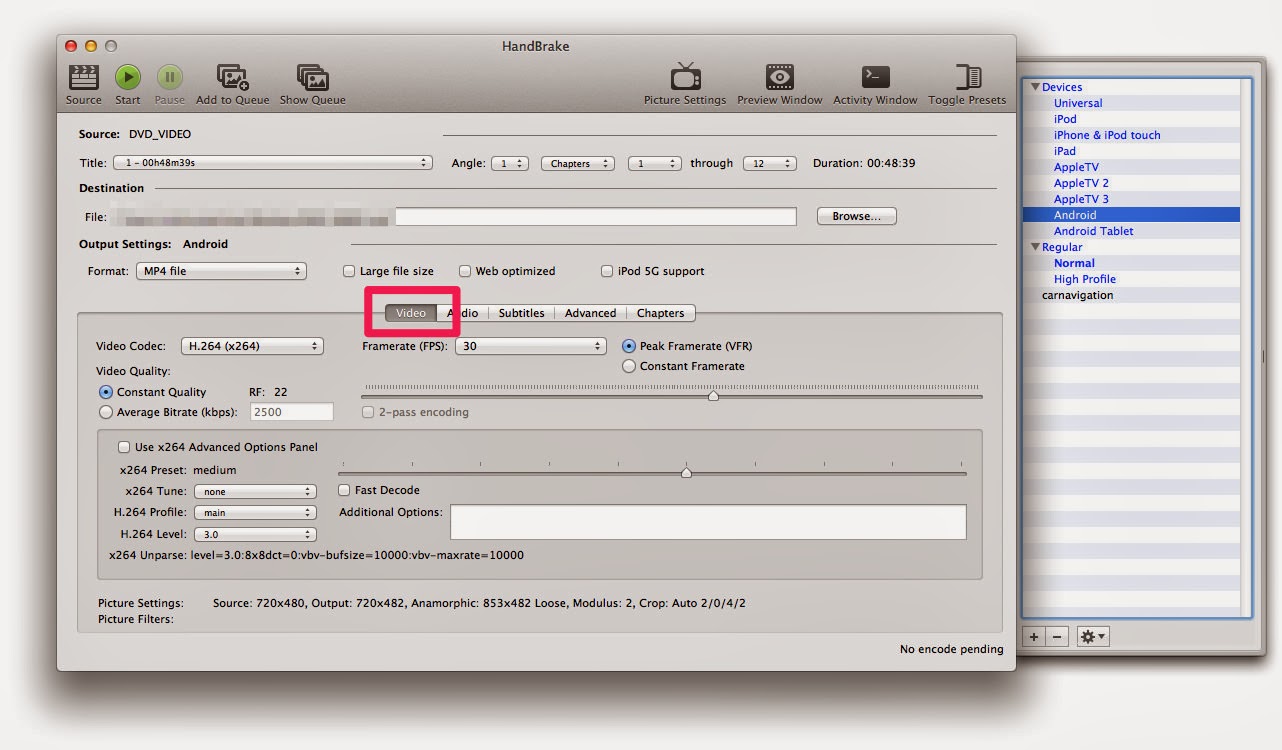Select the High Profile preset

point(1085,279)
